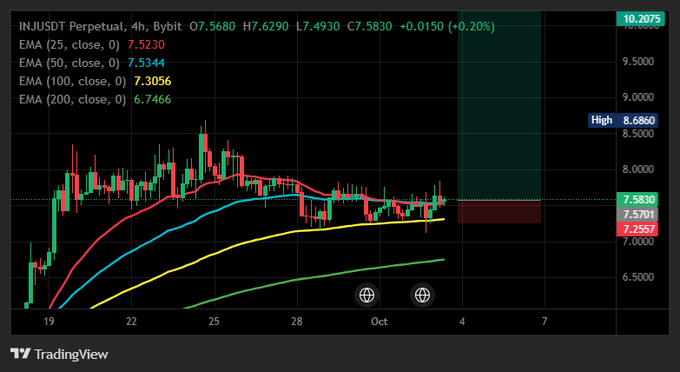The height and width of the screenshot is (372, 680).
Task: Click the gray 7.5701 price label
Action: point(638,214)
